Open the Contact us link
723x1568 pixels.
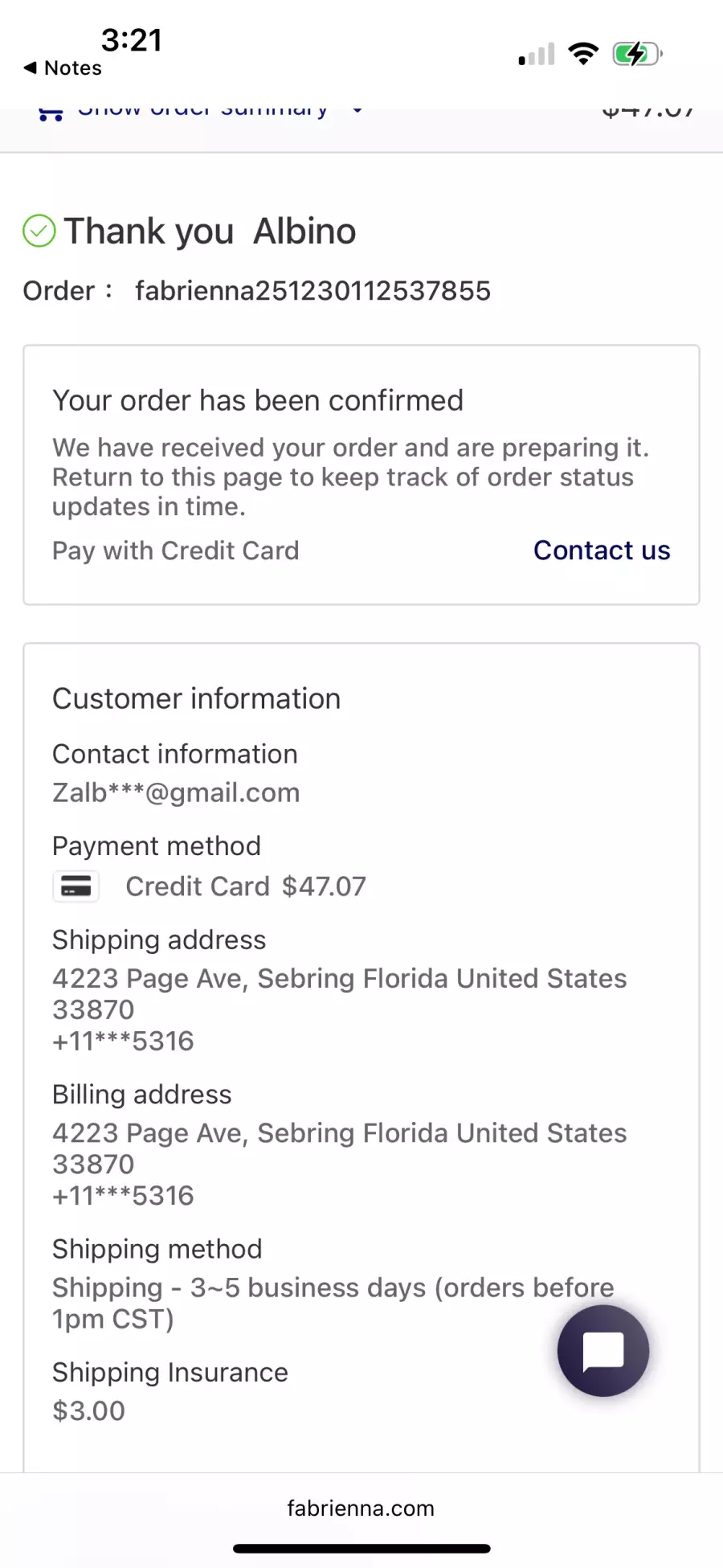[602, 551]
